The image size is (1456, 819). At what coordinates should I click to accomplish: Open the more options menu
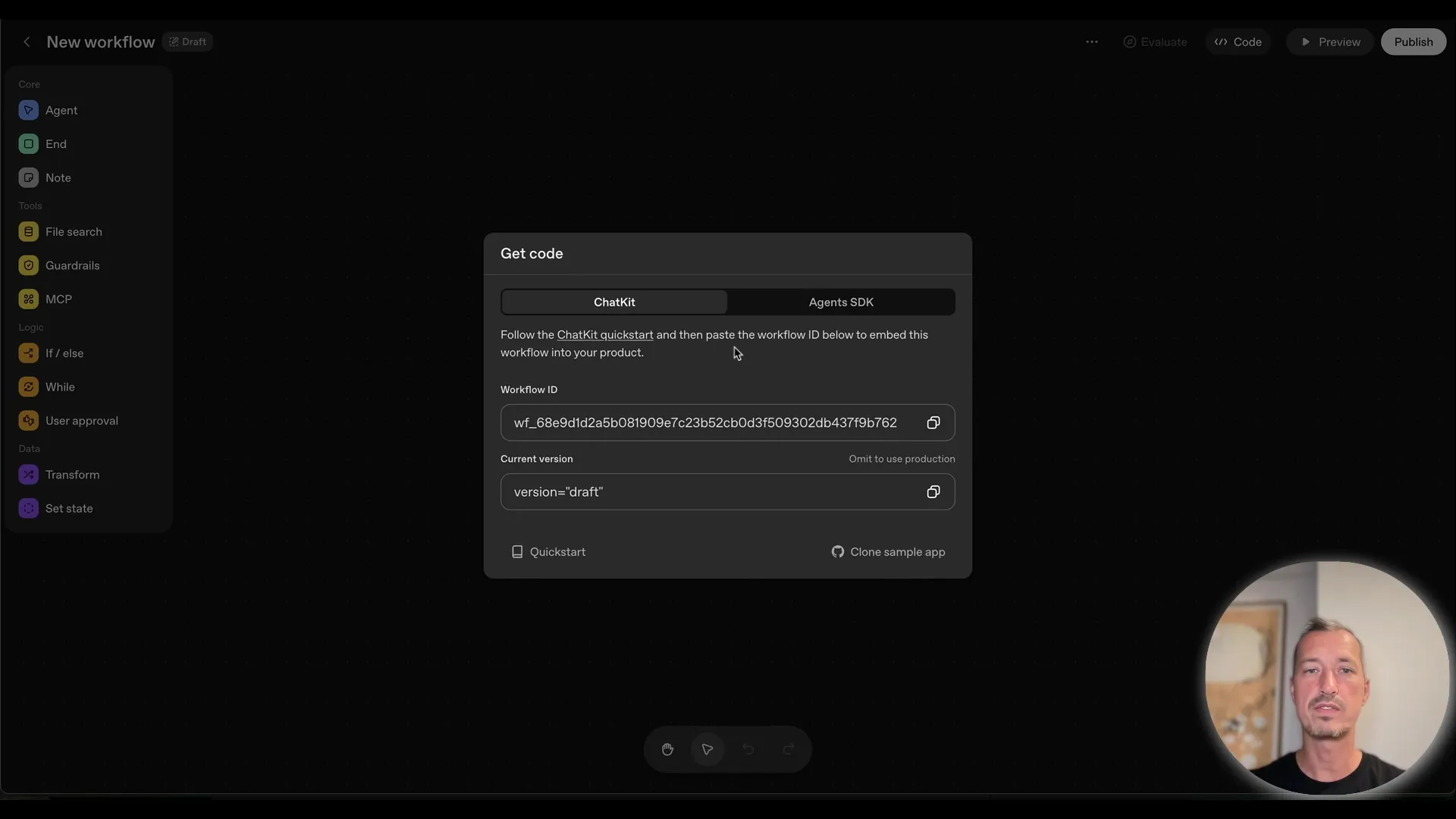1092,42
